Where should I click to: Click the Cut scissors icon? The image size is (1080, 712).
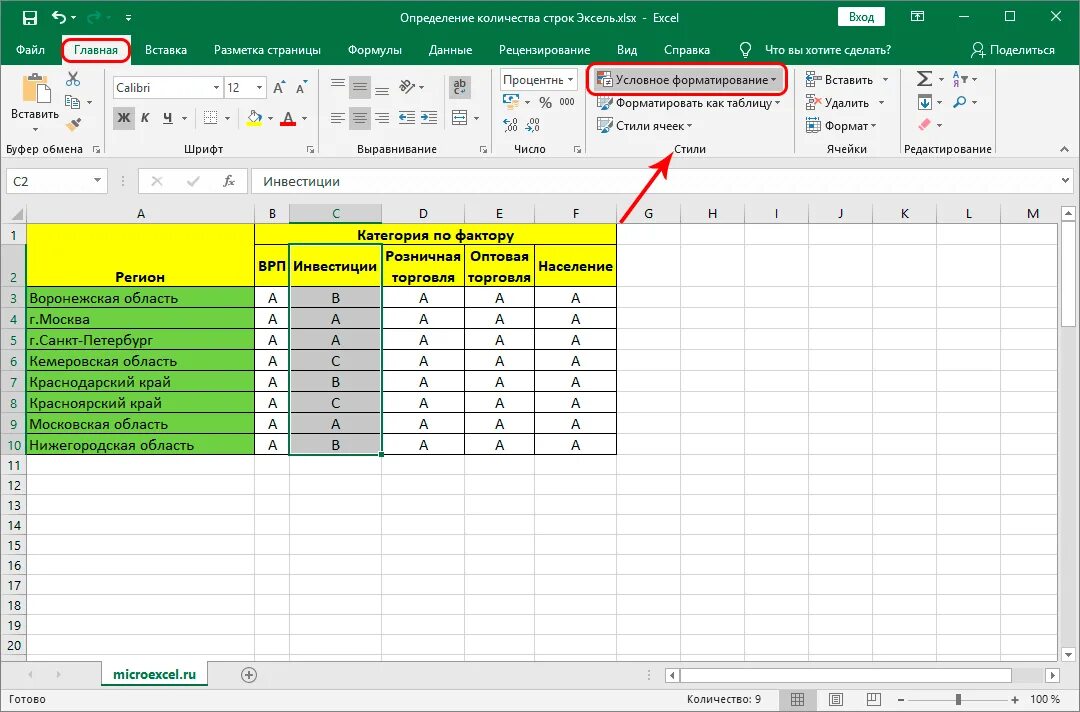(73, 80)
